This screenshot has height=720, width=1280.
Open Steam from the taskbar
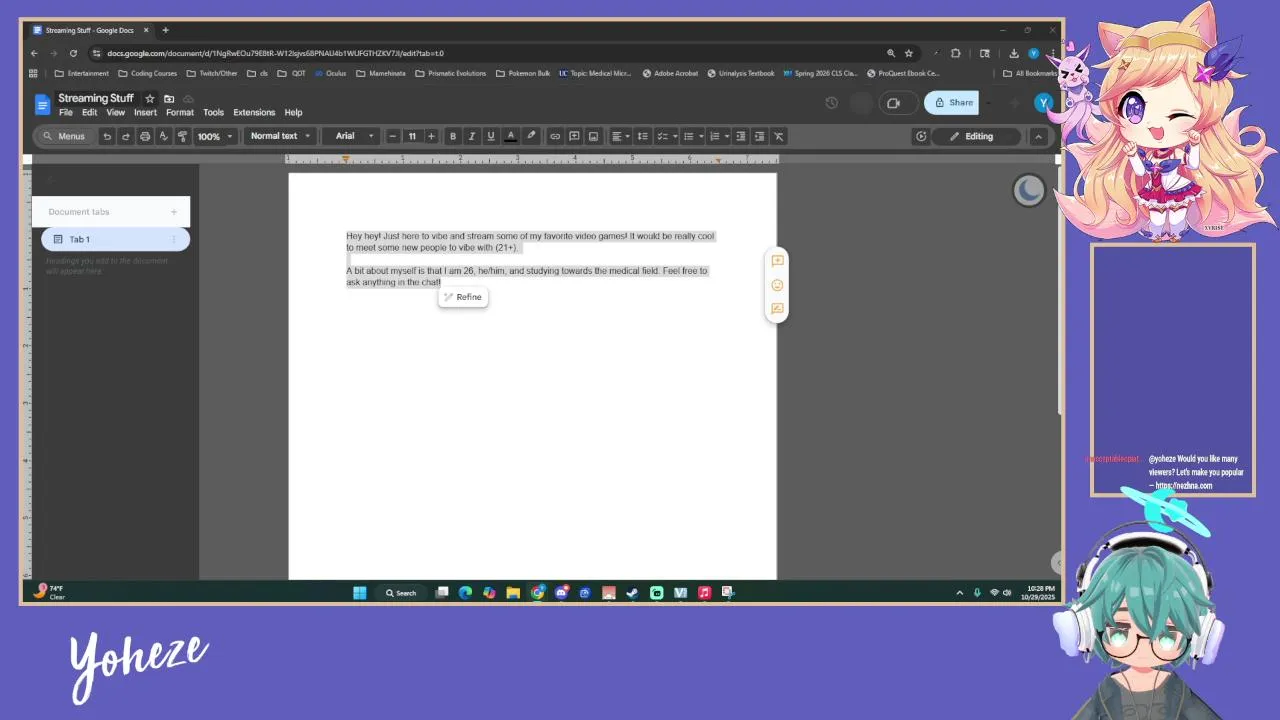point(632,592)
